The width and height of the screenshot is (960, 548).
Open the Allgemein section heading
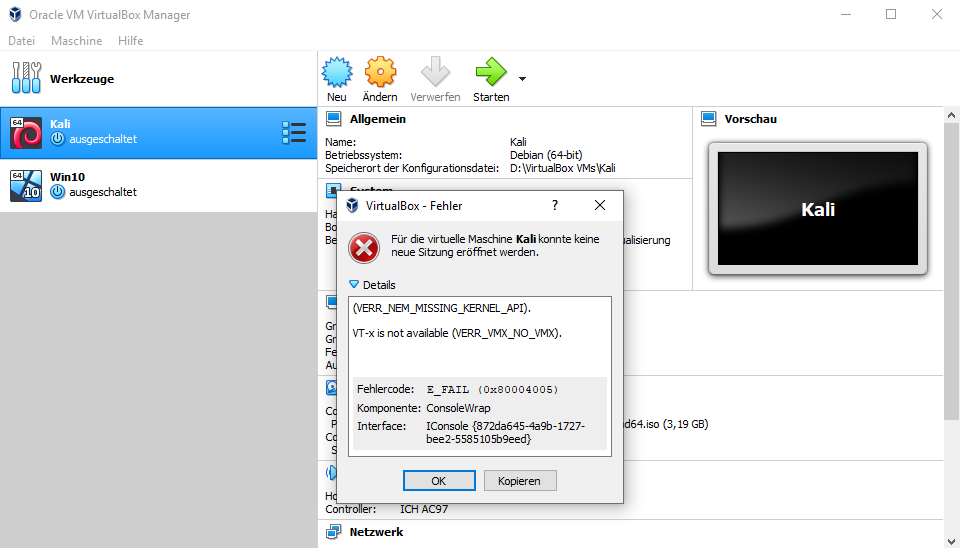[378, 119]
